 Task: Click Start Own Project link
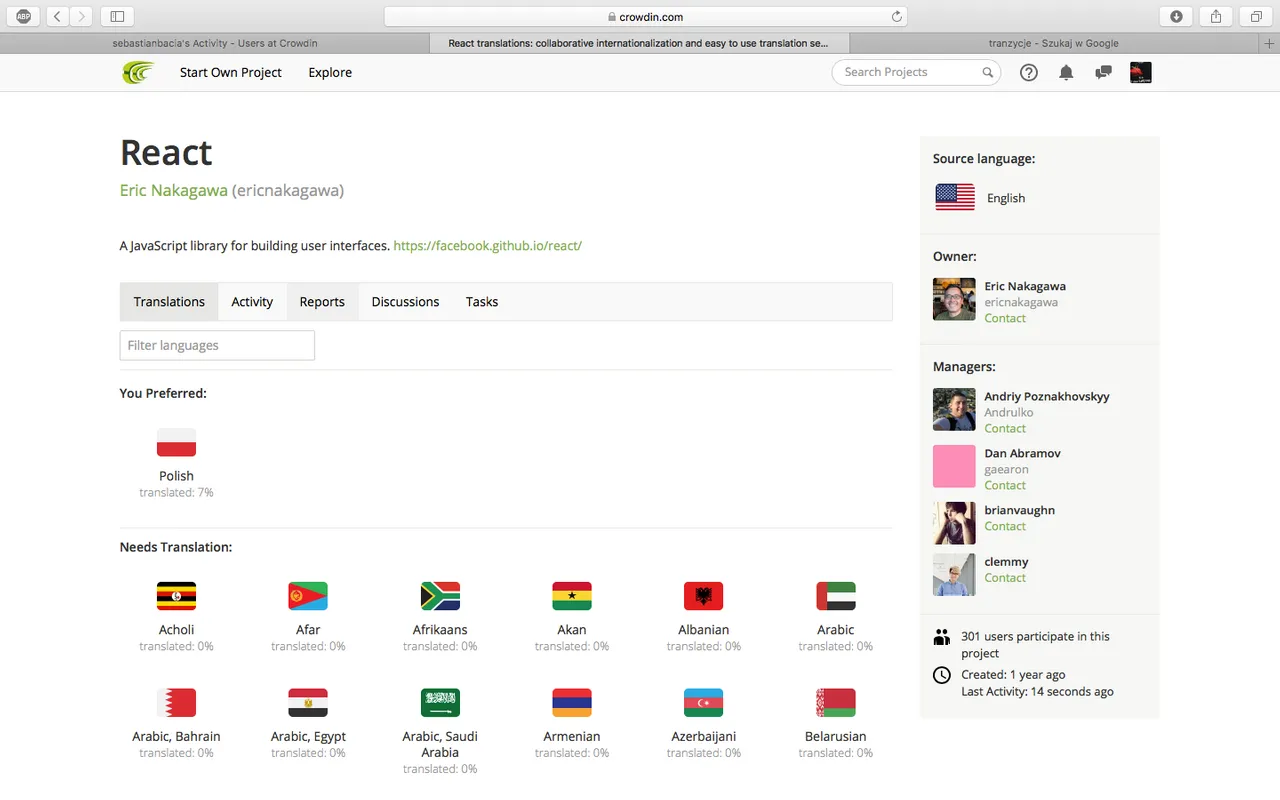[x=231, y=72]
